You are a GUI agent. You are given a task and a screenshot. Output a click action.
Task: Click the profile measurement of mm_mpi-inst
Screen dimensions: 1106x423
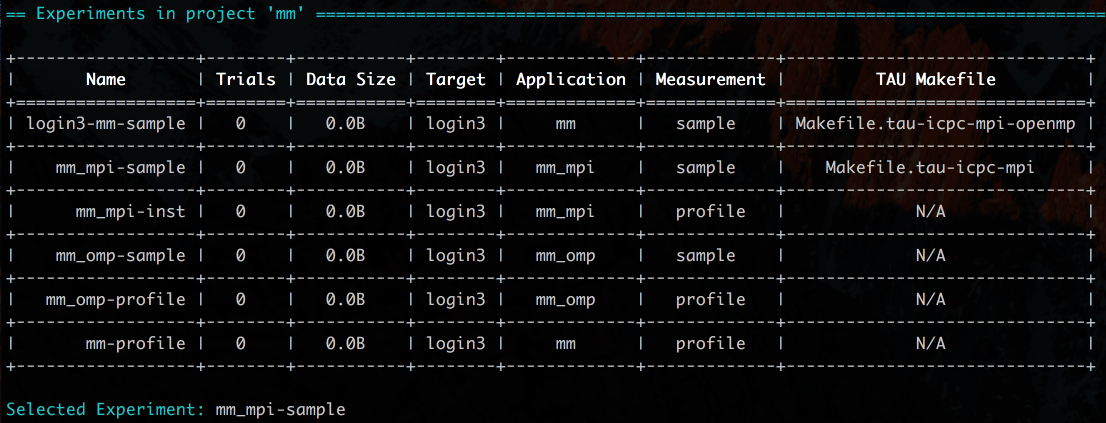710,212
